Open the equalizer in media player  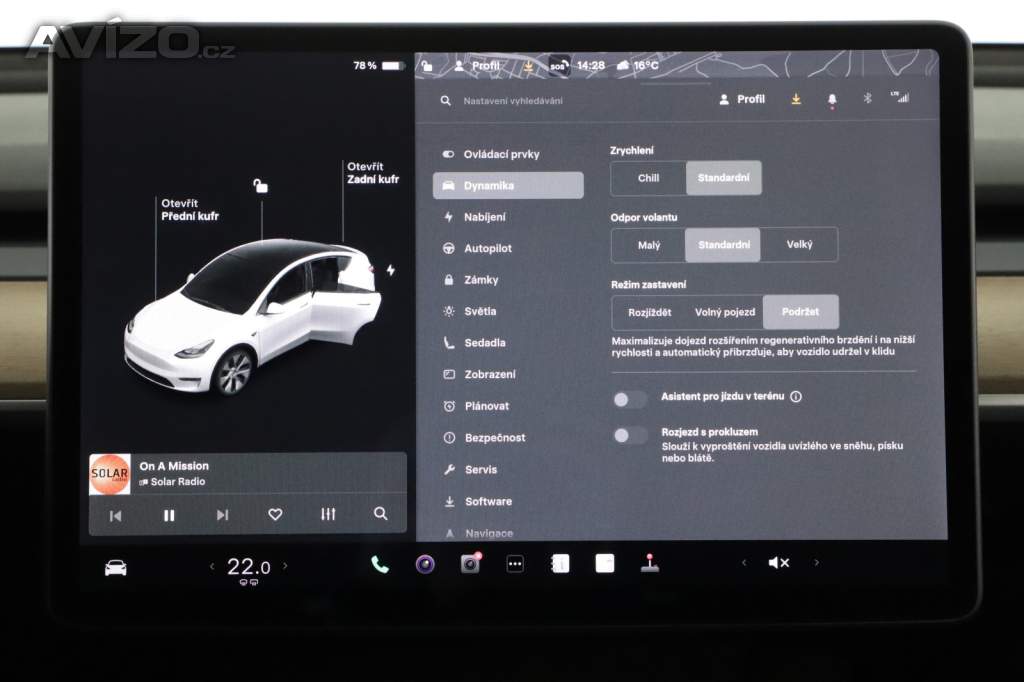328,514
